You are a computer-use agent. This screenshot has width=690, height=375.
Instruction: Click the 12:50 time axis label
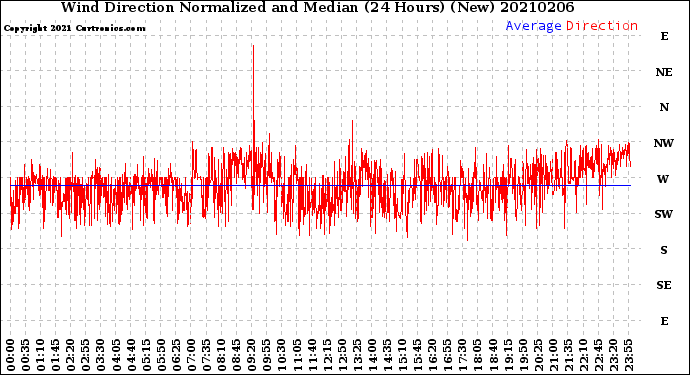(342, 355)
